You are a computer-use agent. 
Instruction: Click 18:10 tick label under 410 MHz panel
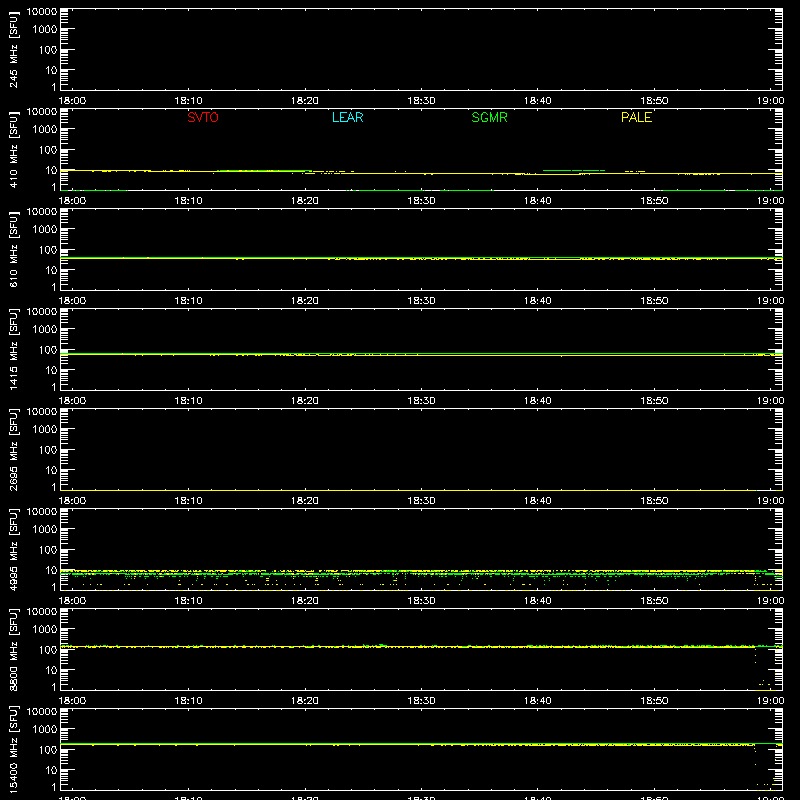click(x=188, y=201)
